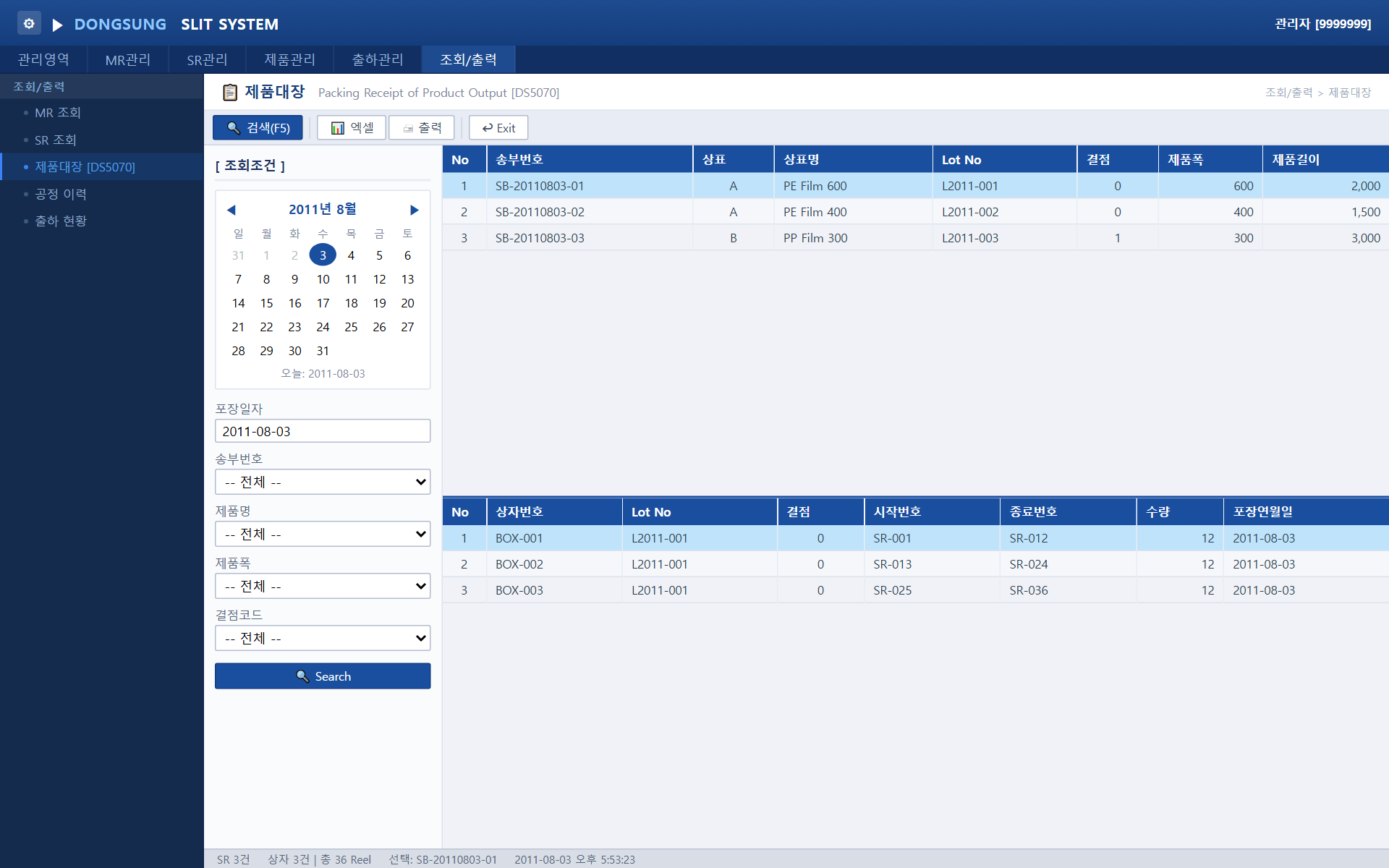Screen dimensions: 1389x868
Task: Sort by 송부번호 column header
Action: [x=590, y=160]
